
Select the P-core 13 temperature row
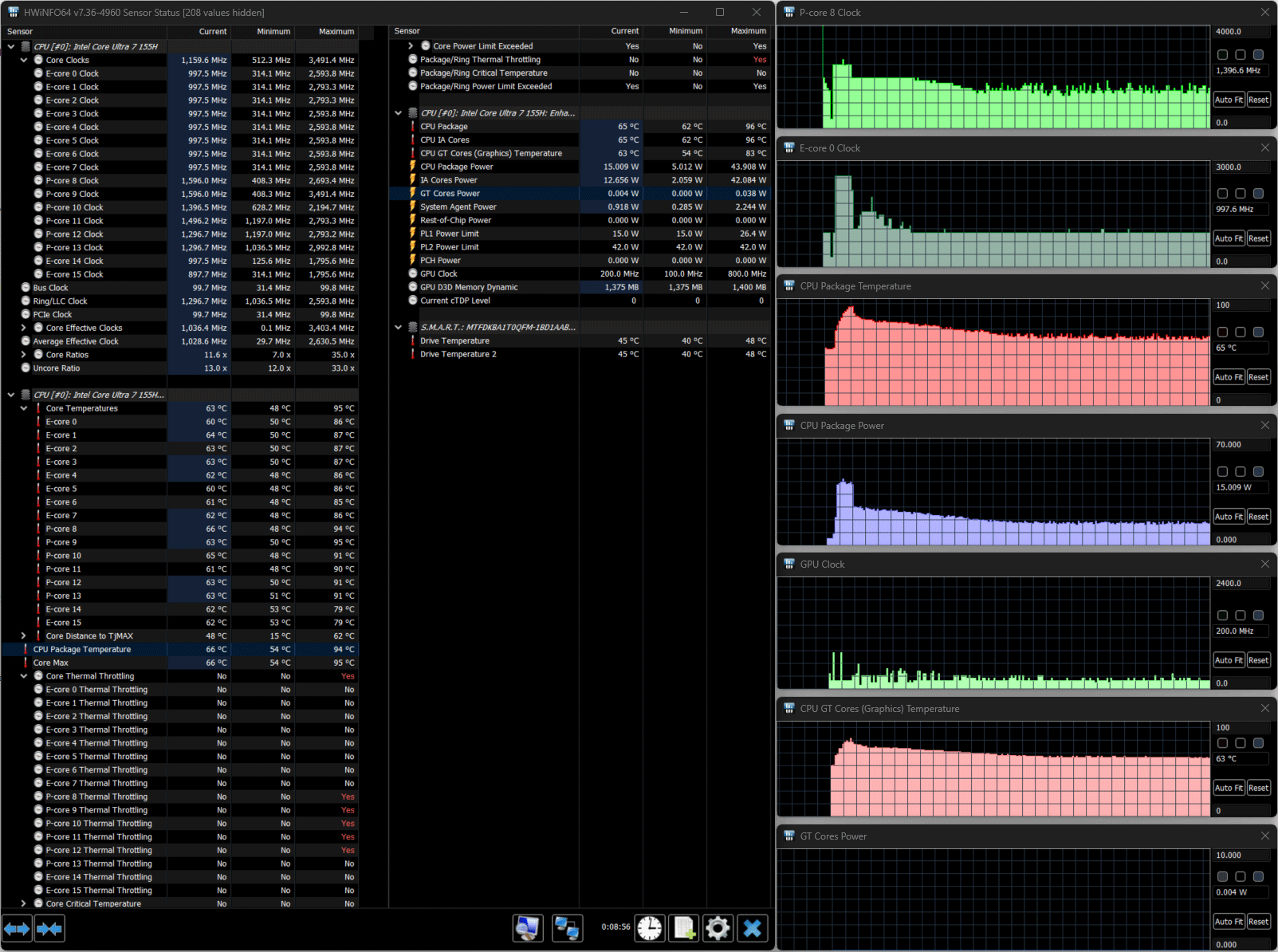pos(179,596)
